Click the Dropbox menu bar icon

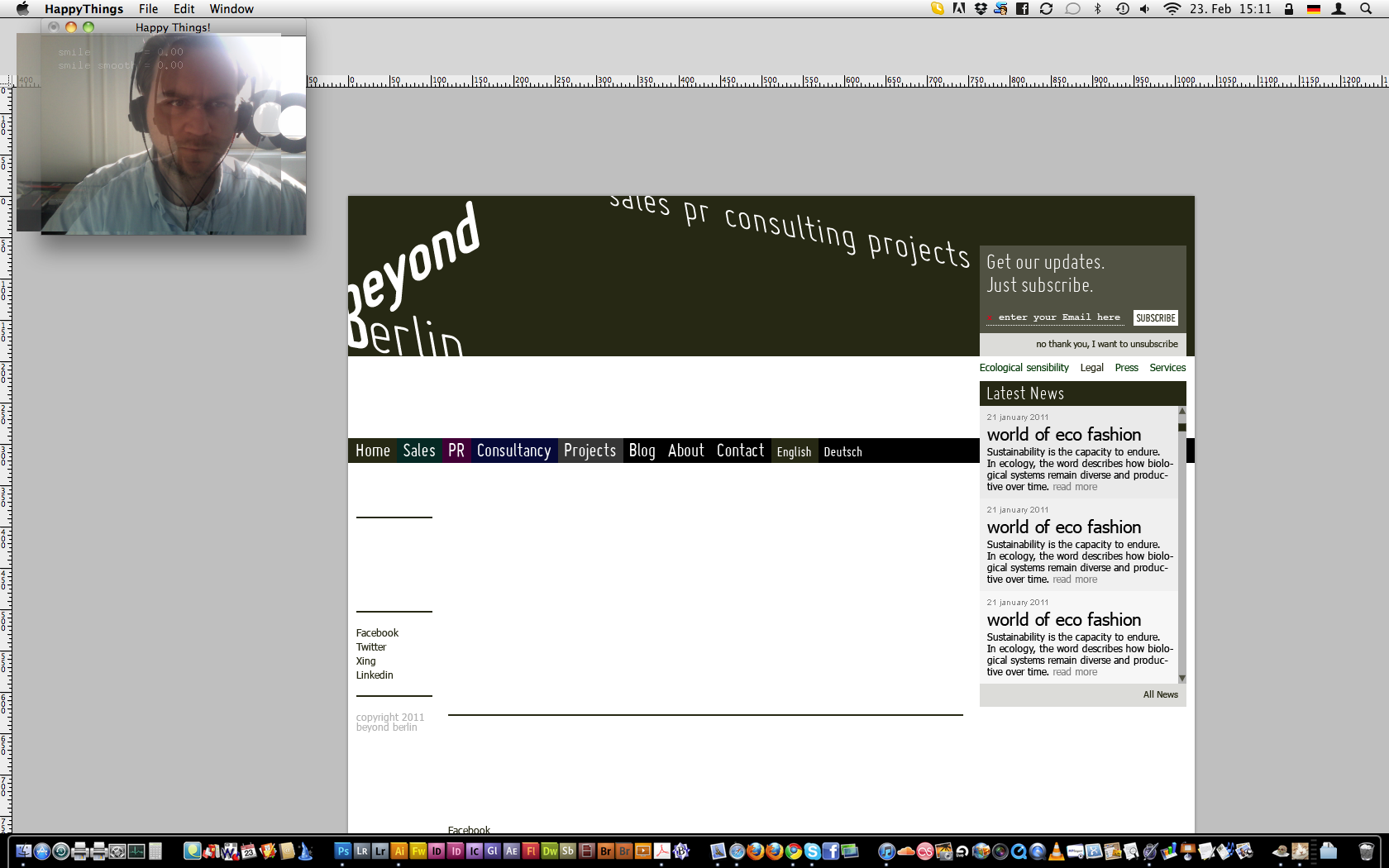pos(981,9)
